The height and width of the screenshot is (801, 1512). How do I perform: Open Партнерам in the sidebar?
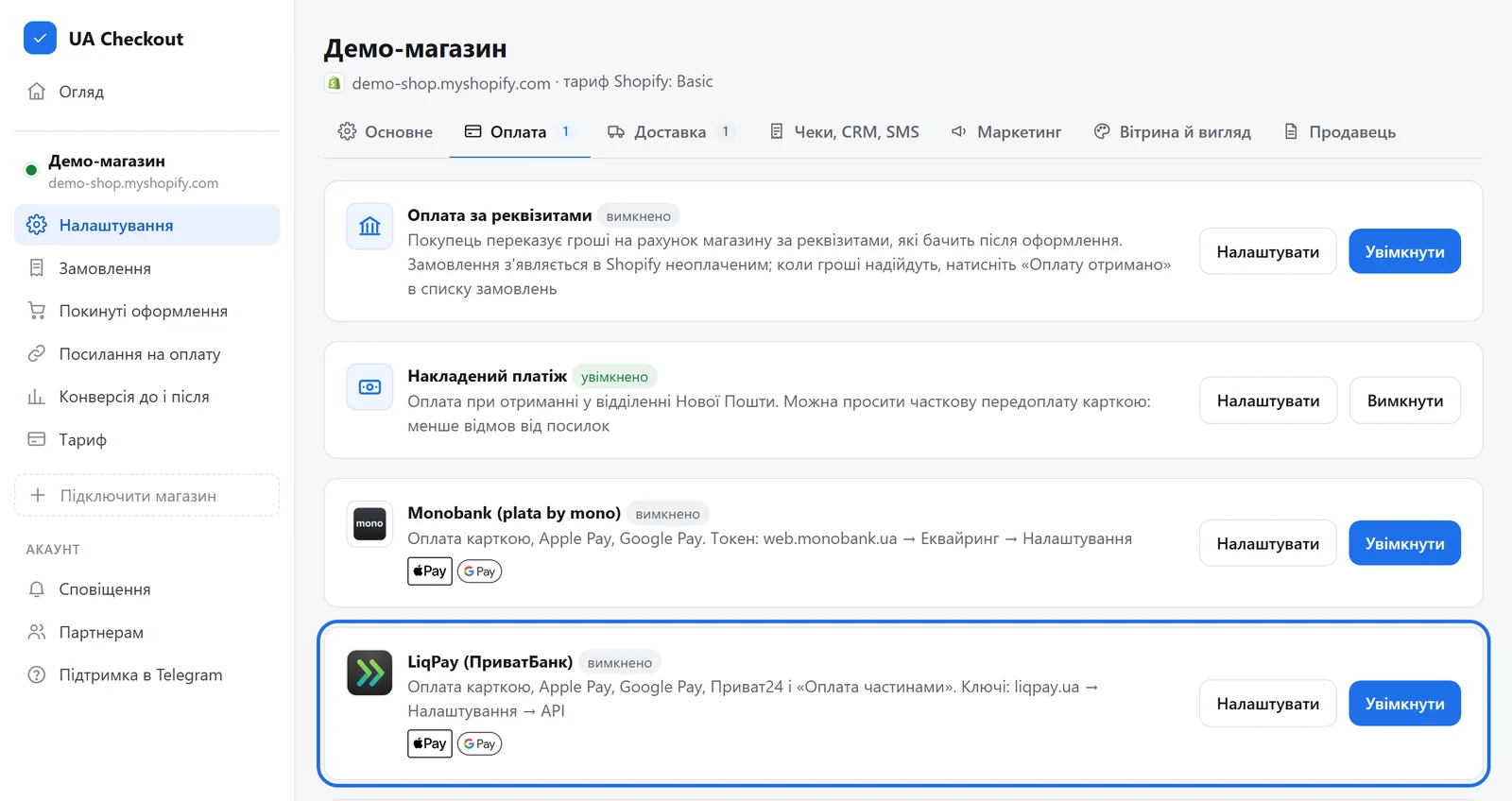click(x=146, y=632)
